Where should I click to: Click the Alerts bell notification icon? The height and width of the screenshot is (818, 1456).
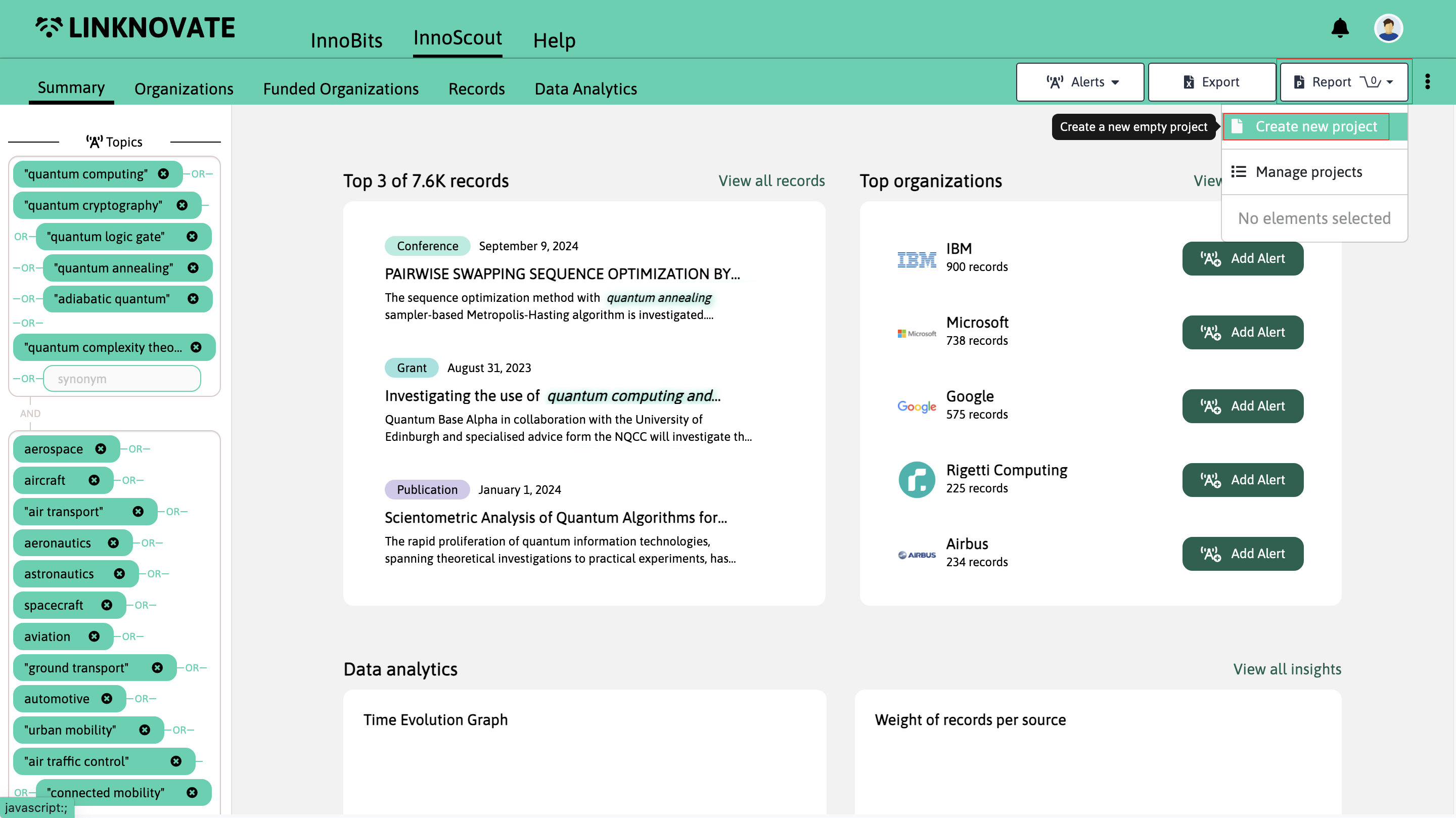coord(1340,27)
